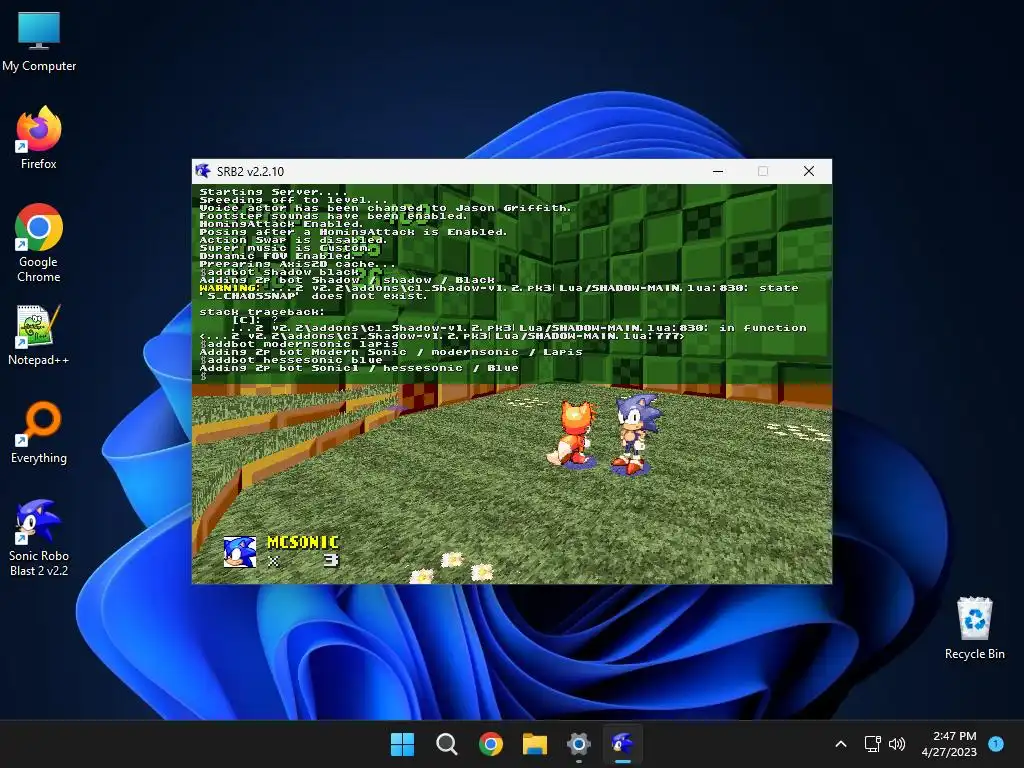This screenshot has height=768, width=1024.
Task: Click the MCSONIC player name in the HUD
Action: [x=303, y=542]
